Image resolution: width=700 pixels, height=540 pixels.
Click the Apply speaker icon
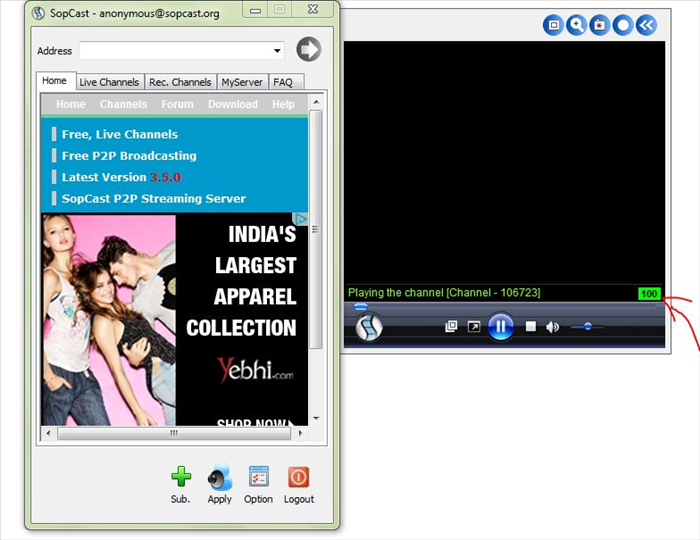tap(220, 477)
